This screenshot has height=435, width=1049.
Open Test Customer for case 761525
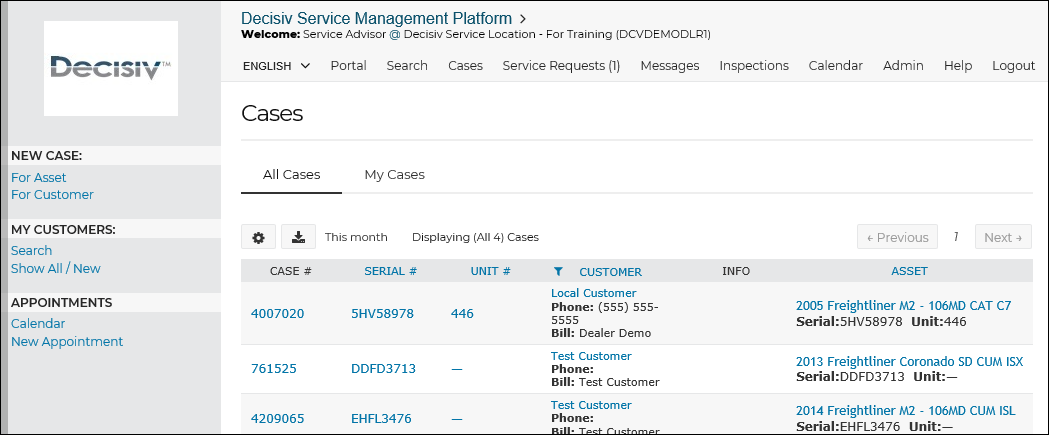[x=591, y=356]
